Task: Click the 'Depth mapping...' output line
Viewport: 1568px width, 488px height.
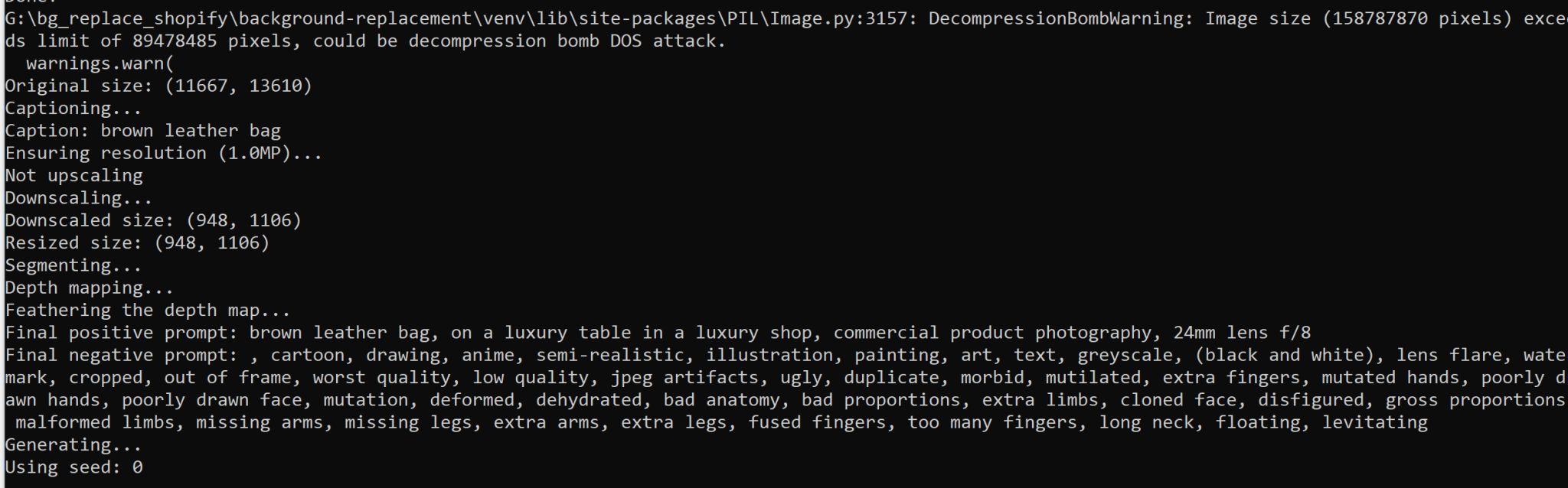Action: coord(90,288)
